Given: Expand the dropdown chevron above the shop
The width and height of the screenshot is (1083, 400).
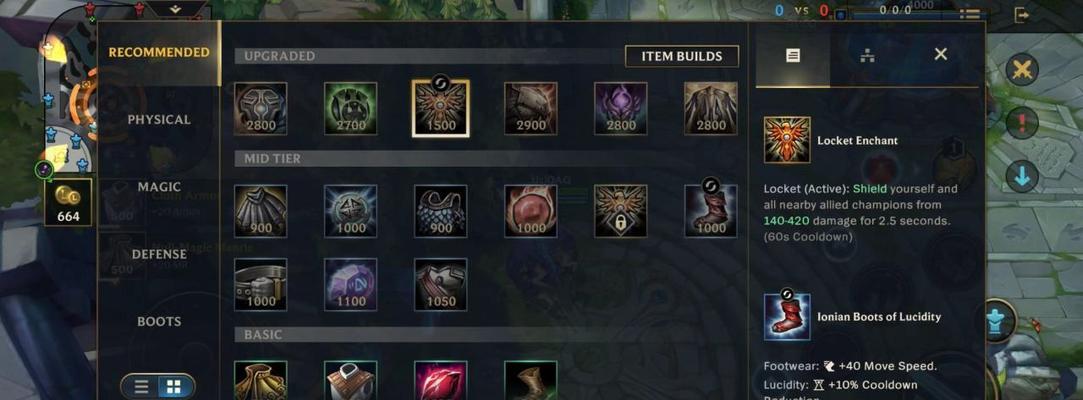Looking at the screenshot, I should [x=175, y=9].
